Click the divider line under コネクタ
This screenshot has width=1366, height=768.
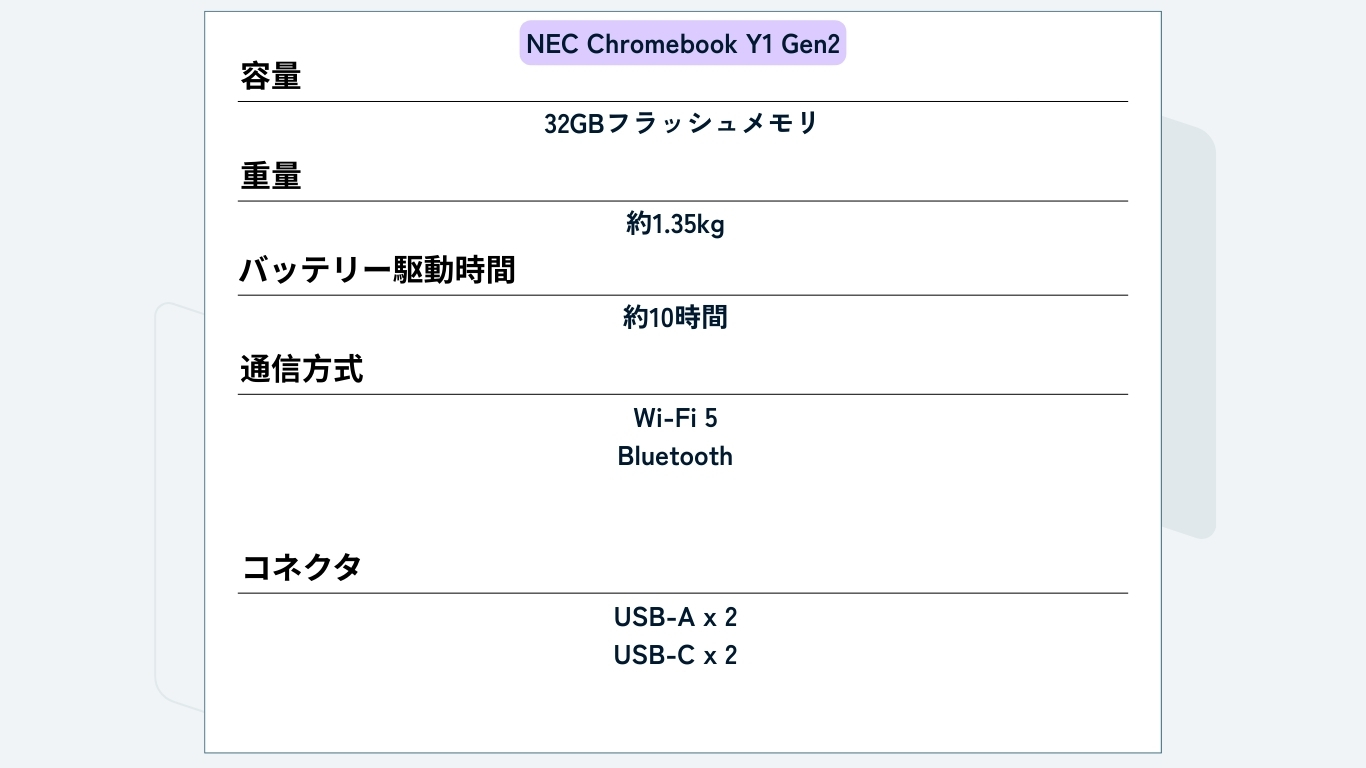pyautogui.click(x=683, y=593)
